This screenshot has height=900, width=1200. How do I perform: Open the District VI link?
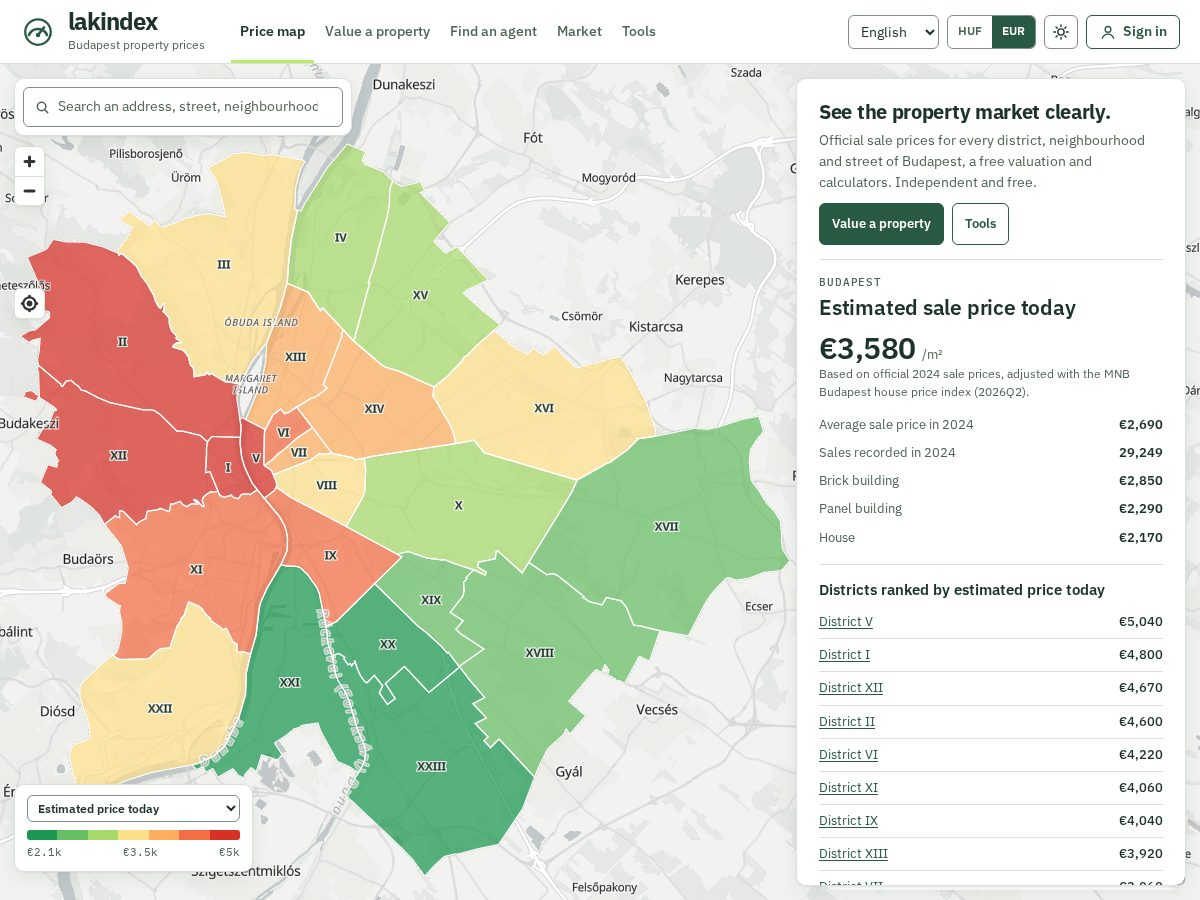pos(848,755)
